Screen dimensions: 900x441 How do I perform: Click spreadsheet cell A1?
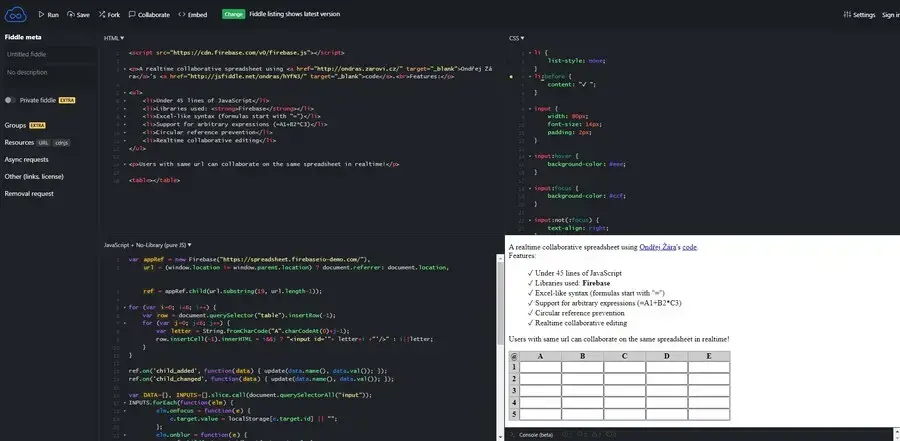[x=540, y=368]
